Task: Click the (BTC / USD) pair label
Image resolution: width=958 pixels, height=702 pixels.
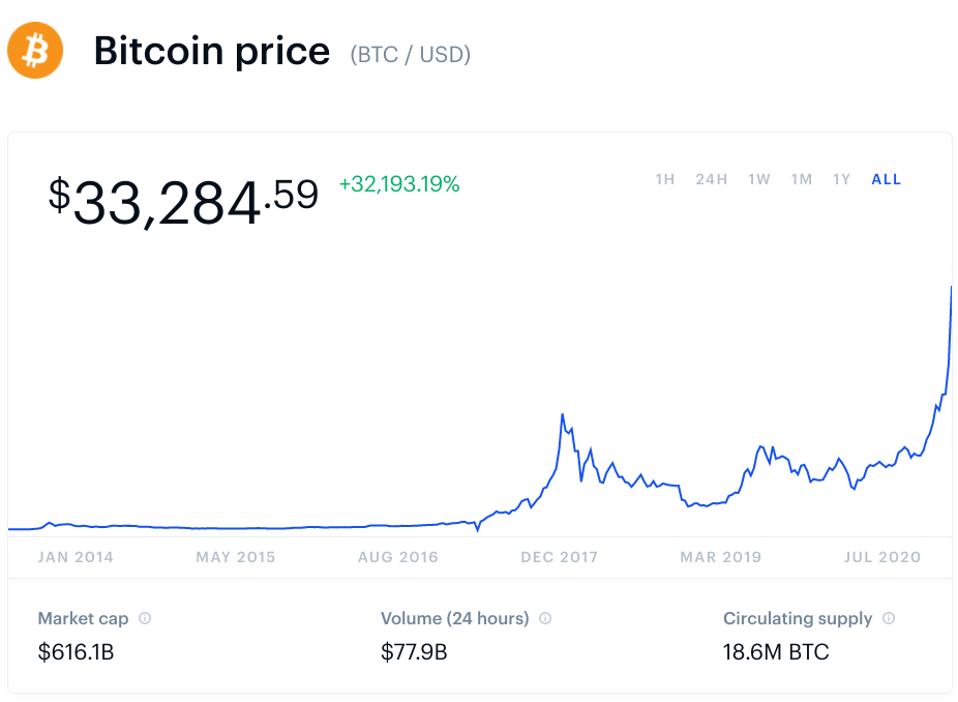Action: (410, 54)
